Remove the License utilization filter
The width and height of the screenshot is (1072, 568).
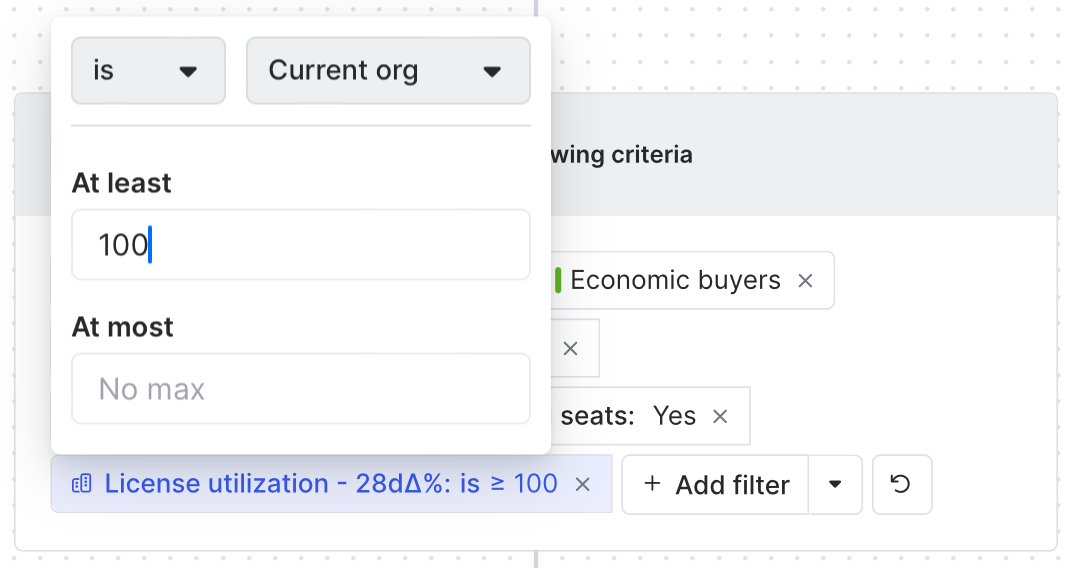(582, 485)
